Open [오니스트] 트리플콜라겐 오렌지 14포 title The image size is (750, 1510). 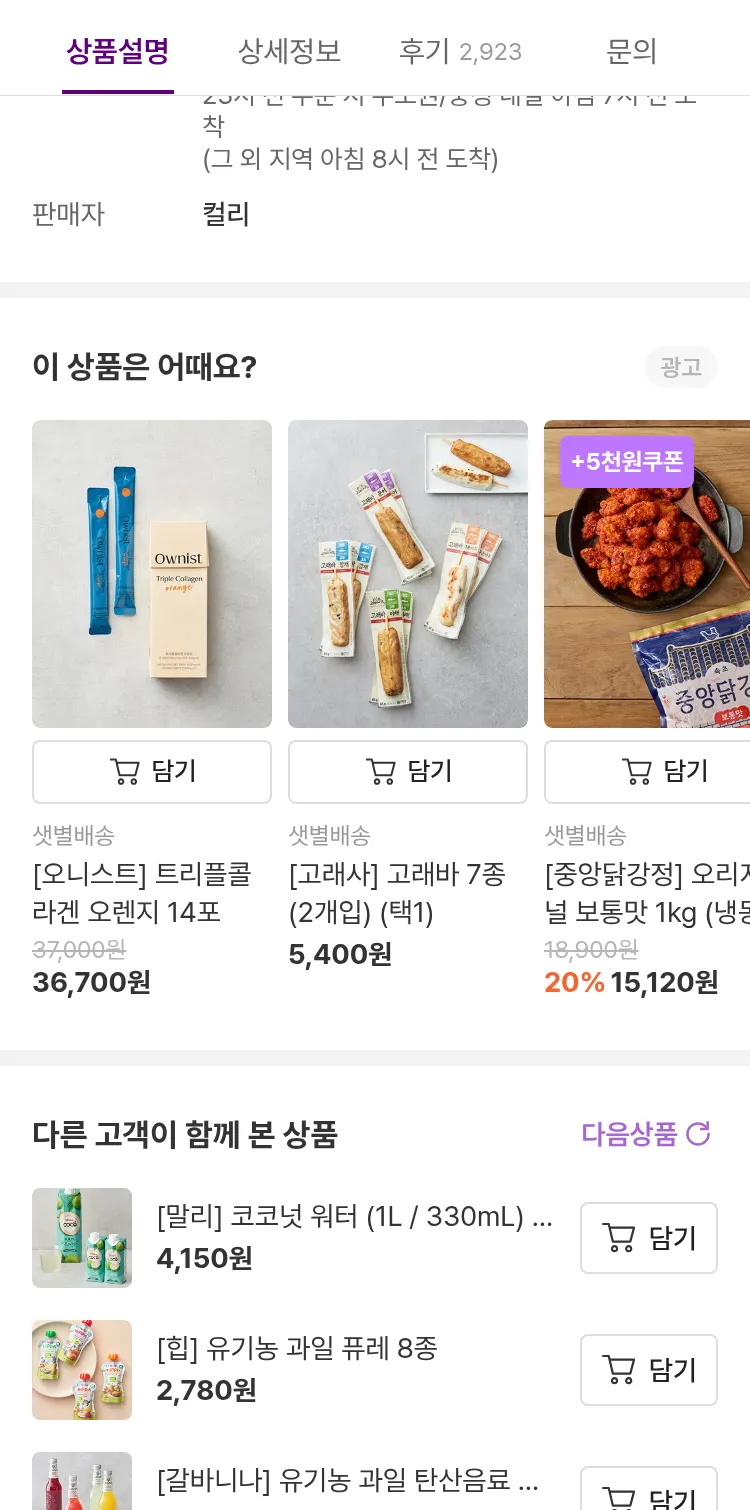pos(142,893)
